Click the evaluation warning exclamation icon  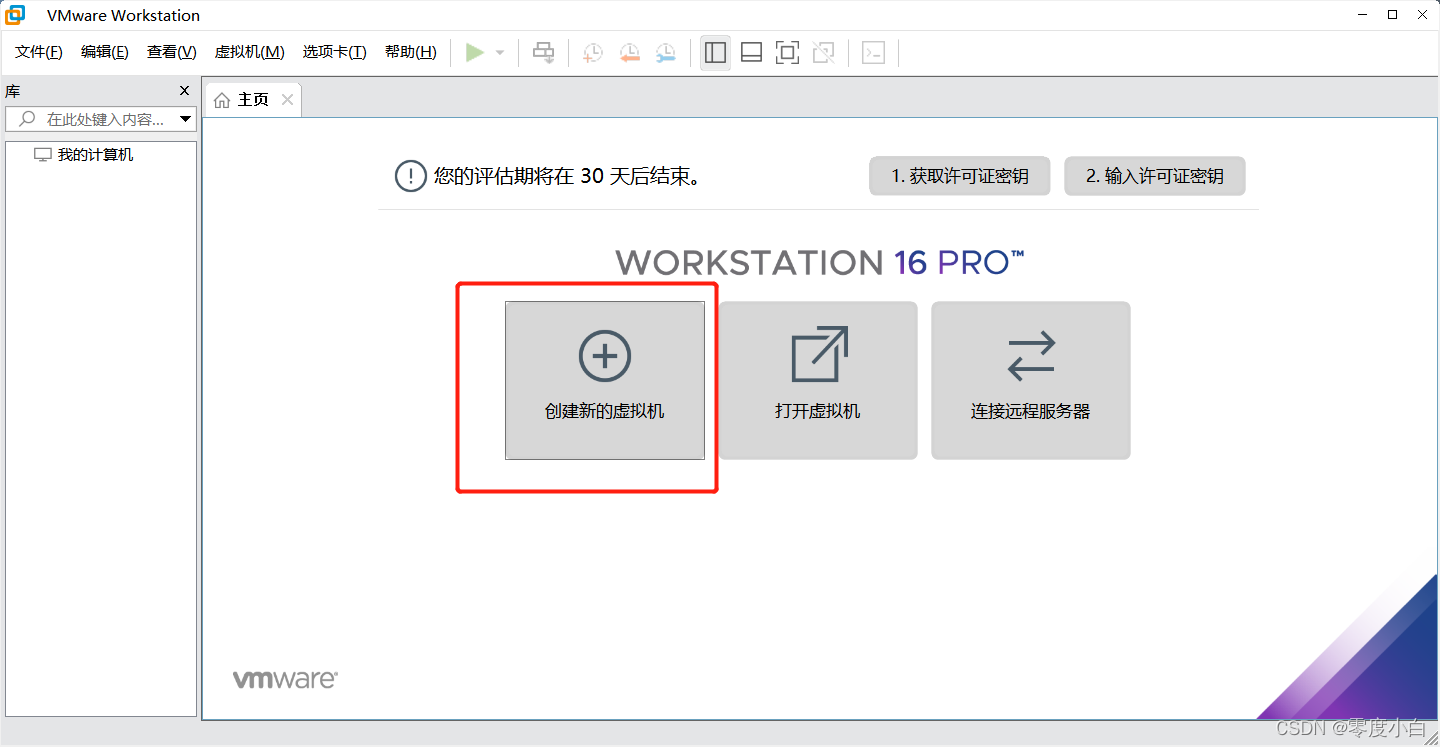tap(411, 176)
